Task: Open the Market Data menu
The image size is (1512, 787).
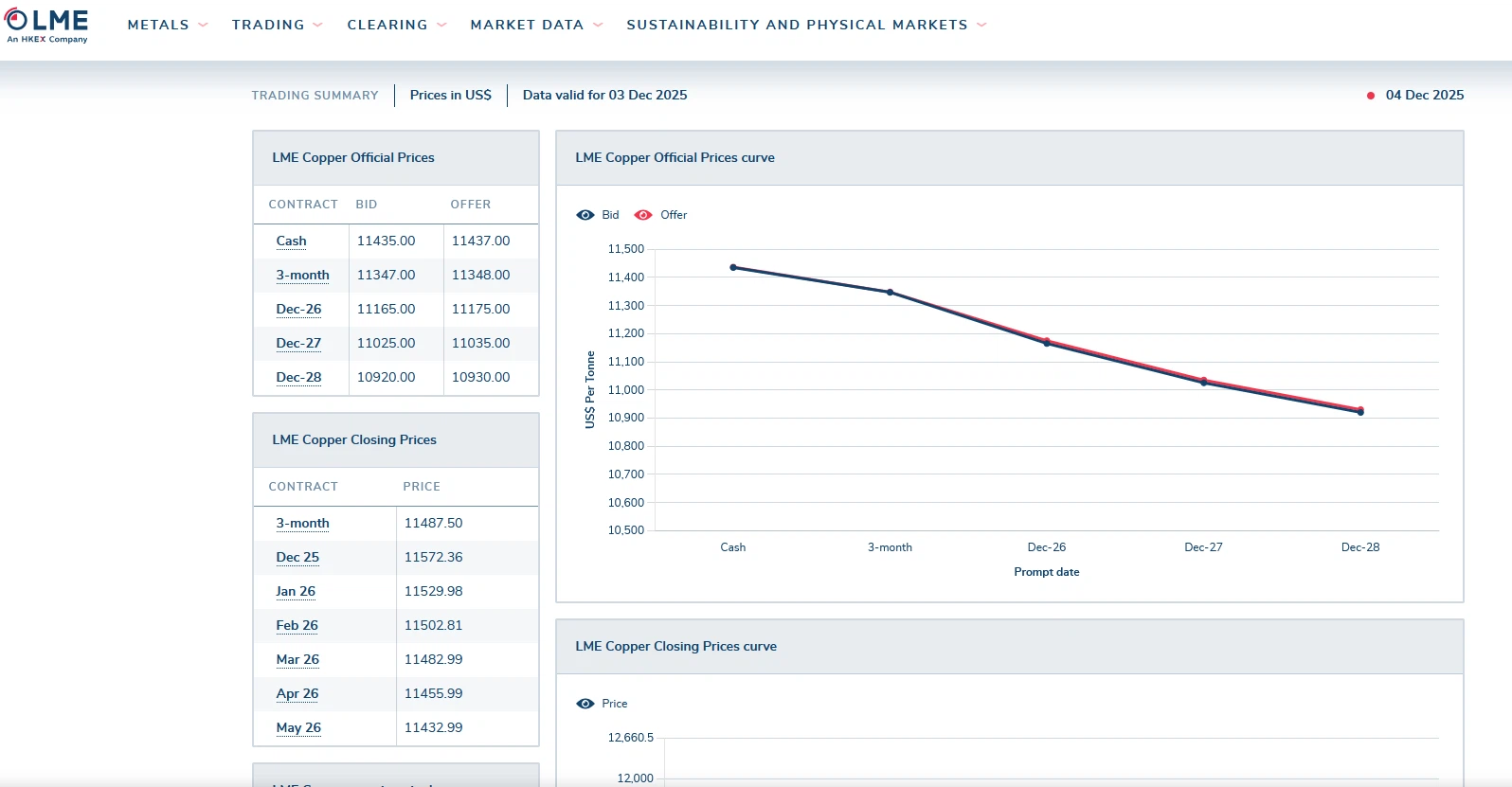Action: (527, 25)
